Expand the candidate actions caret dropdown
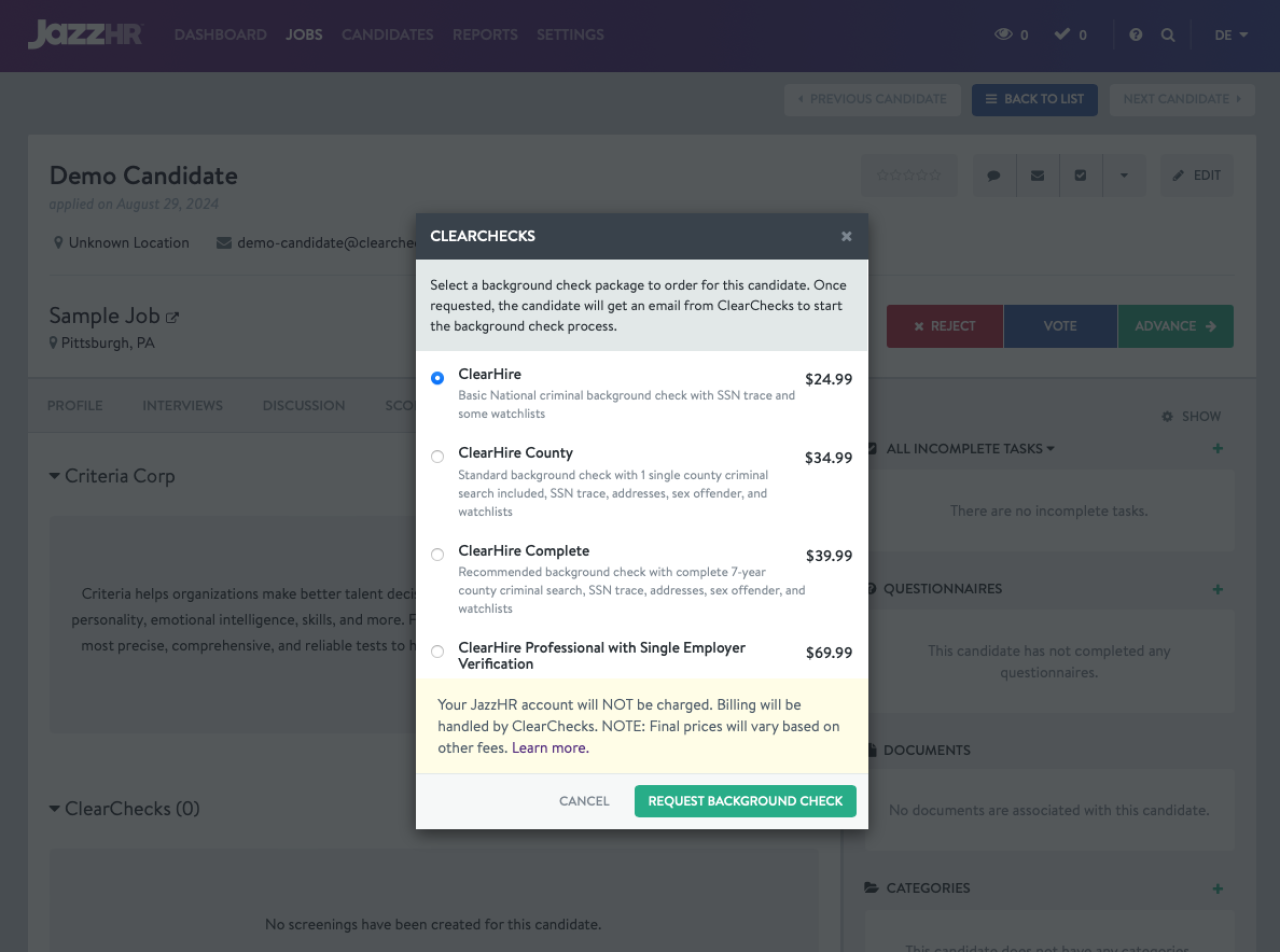The width and height of the screenshot is (1280, 952). (1124, 175)
